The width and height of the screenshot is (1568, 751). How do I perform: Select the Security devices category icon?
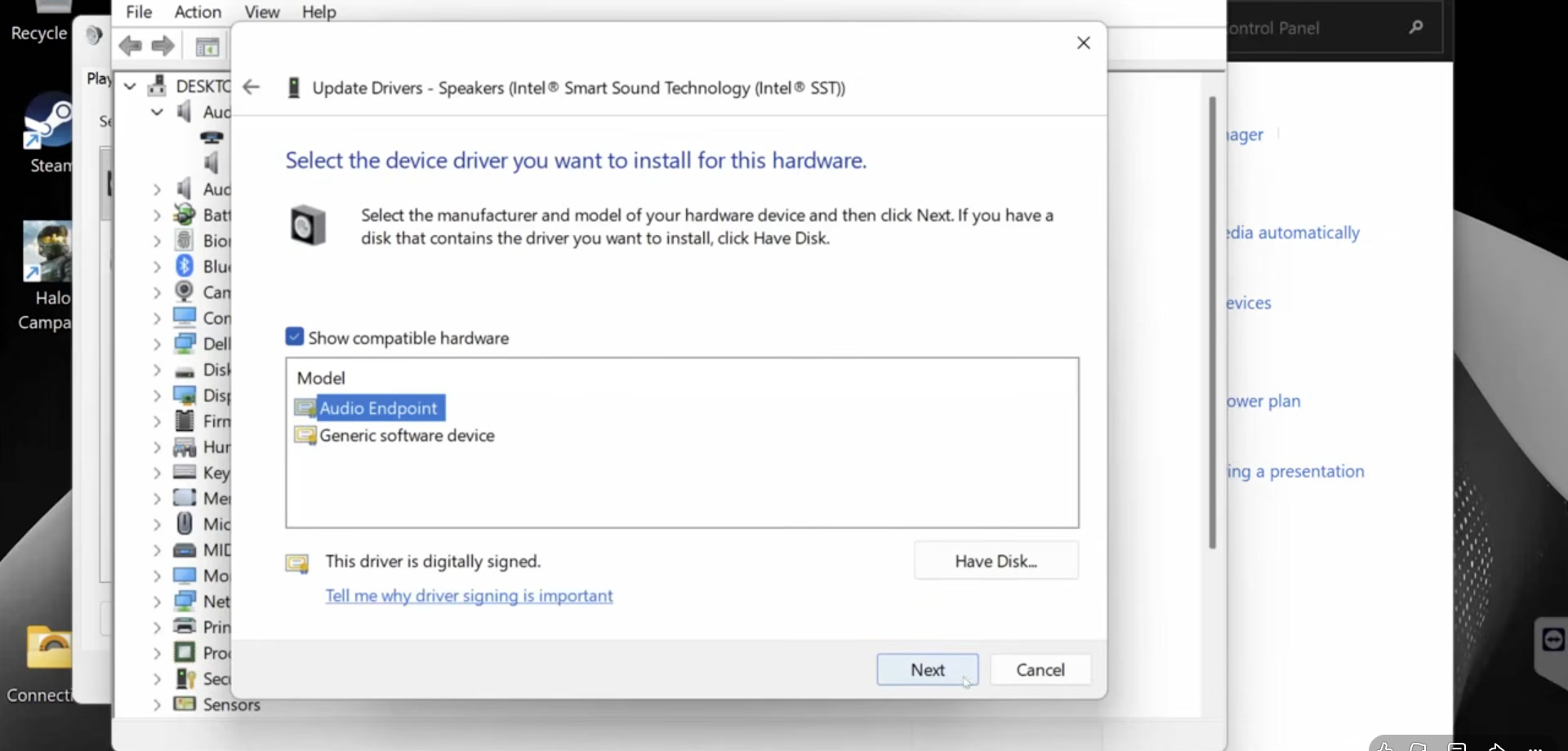point(185,678)
